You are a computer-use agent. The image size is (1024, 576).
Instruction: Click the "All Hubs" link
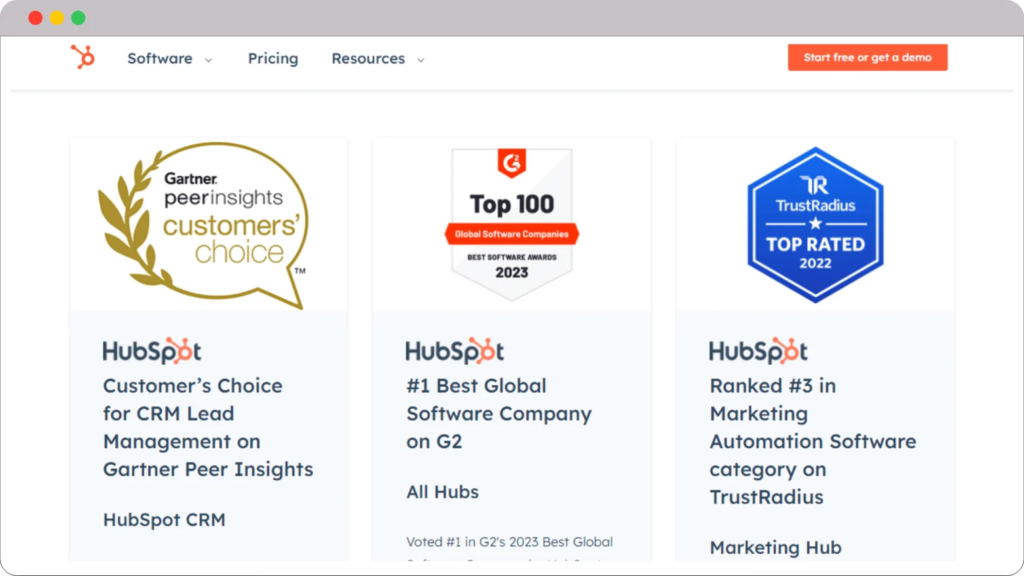442,491
